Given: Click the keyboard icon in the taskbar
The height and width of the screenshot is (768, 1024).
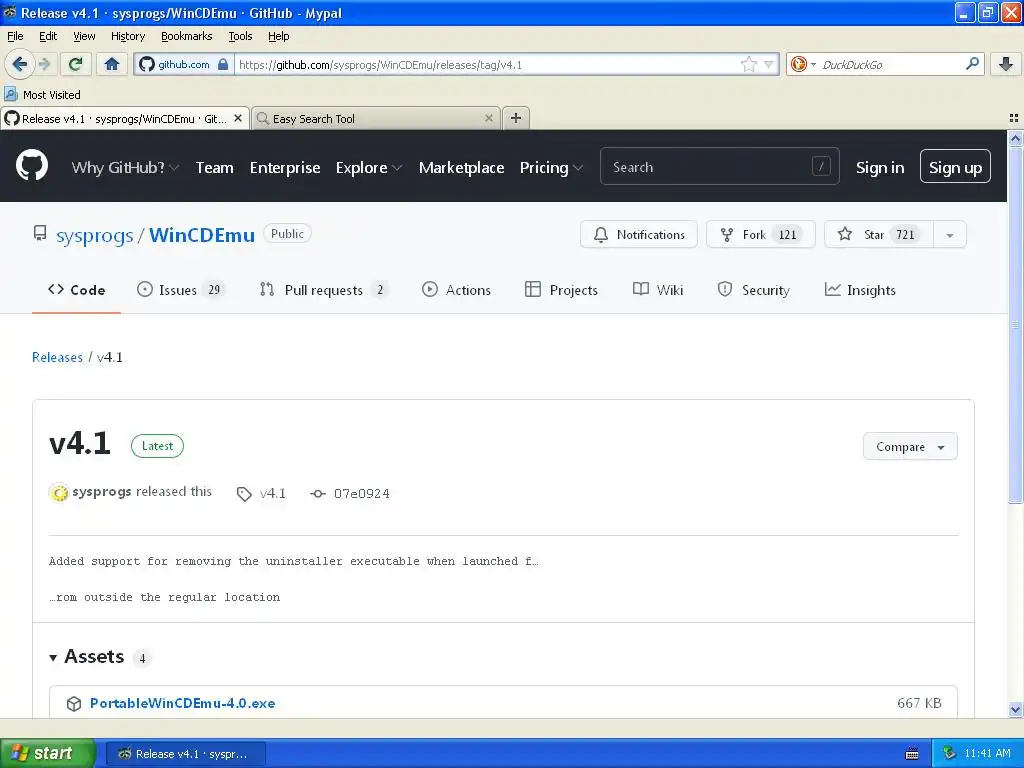Looking at the screenshot, I should point(912,754).
